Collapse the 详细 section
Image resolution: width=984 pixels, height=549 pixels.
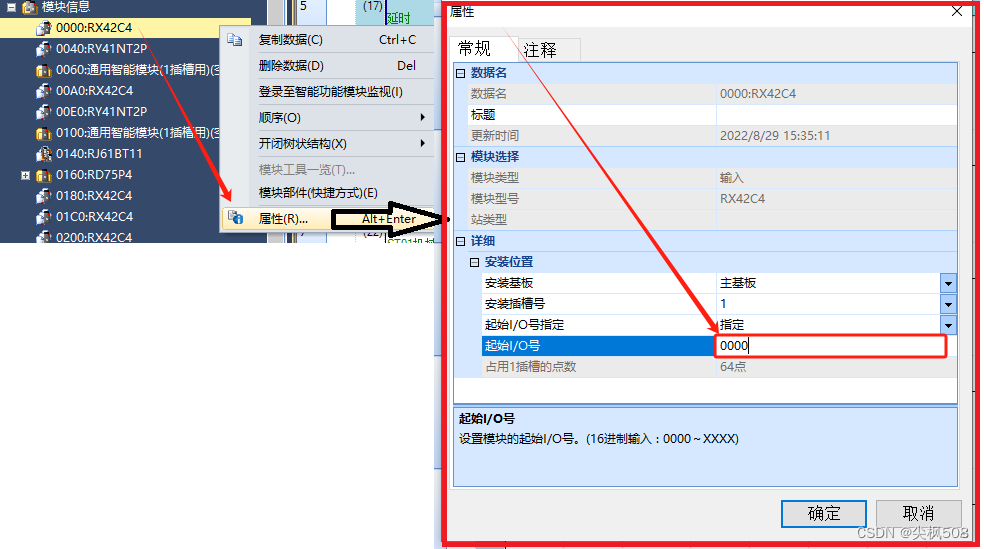(x=461, y=242)
